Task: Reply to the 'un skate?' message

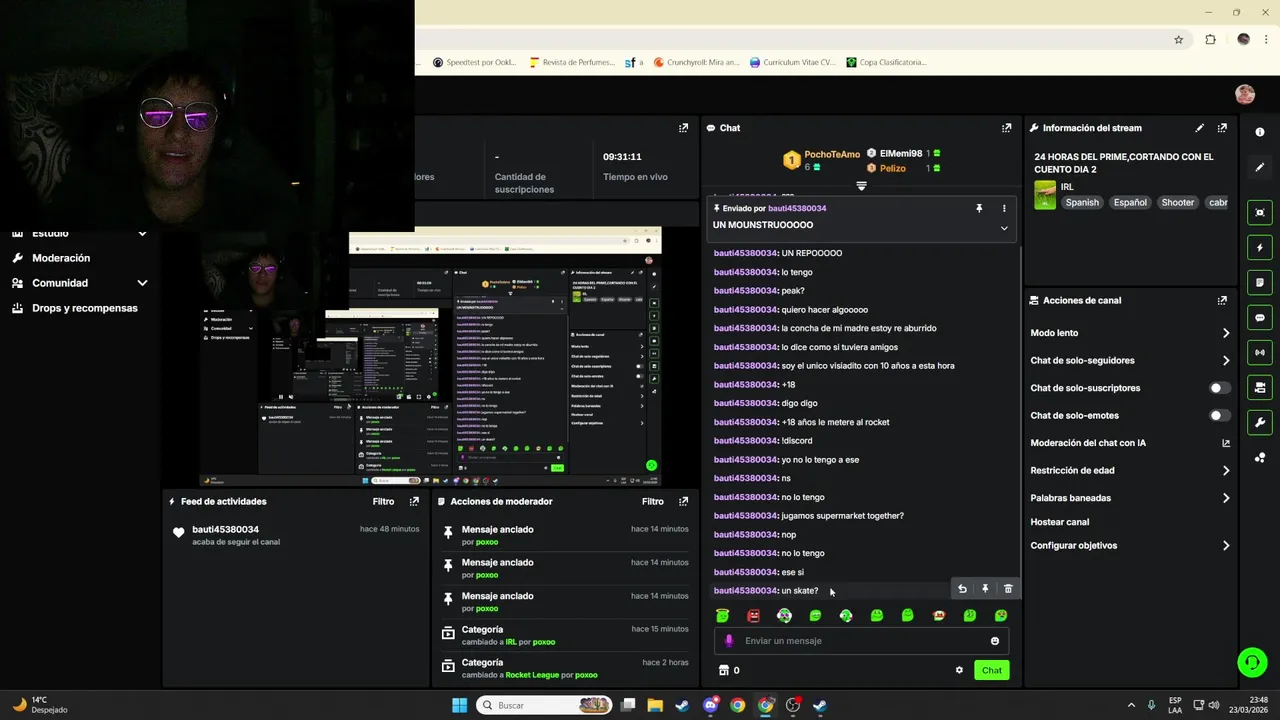Action: coord(962,589)
